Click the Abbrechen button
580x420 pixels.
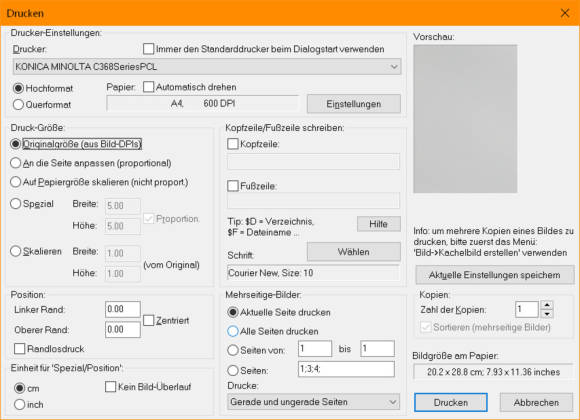536,402
